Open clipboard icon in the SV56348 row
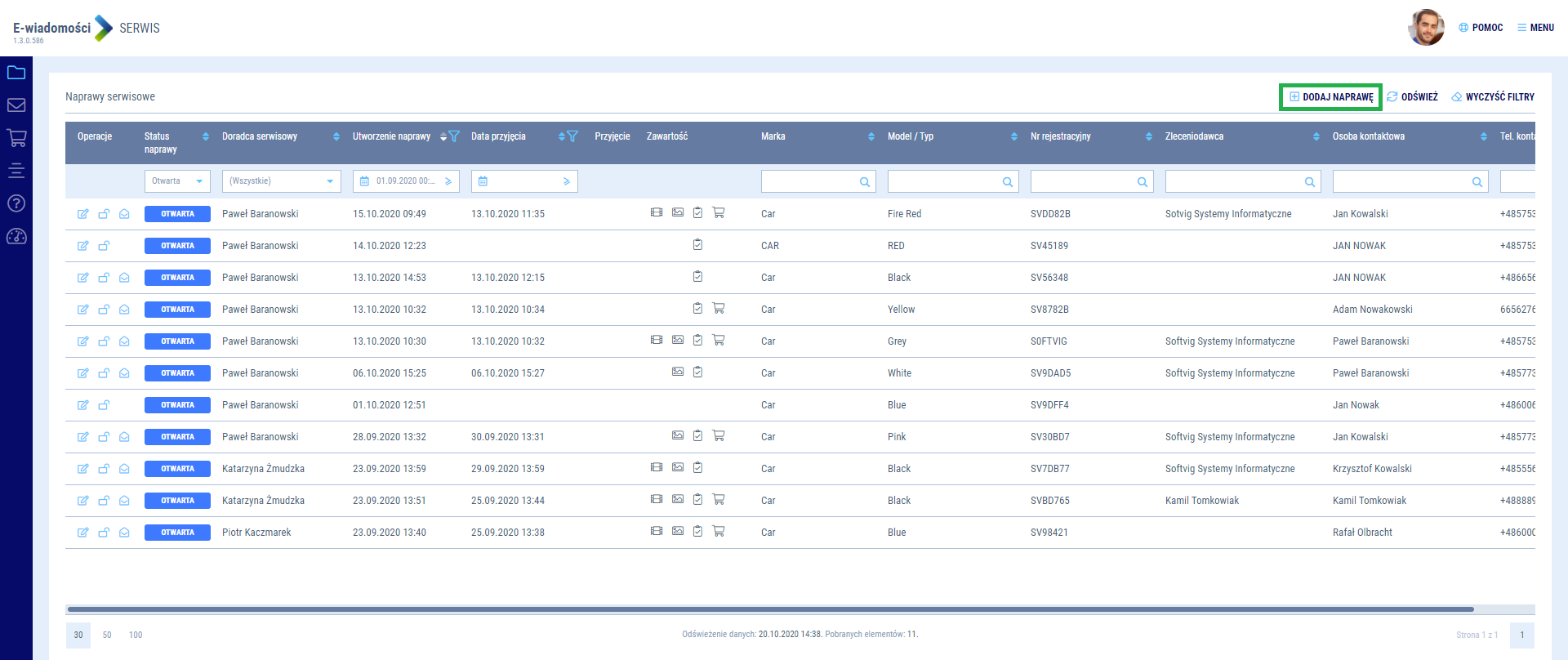Image resolution: width=1568 pixels, height=660 pixels. click(697, 277)
